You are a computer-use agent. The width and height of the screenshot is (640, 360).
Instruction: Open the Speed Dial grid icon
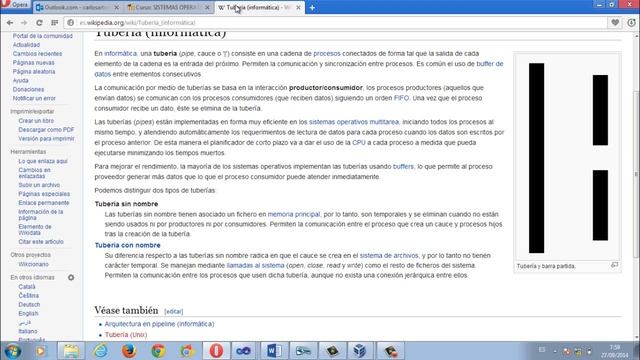click(54, 23)
